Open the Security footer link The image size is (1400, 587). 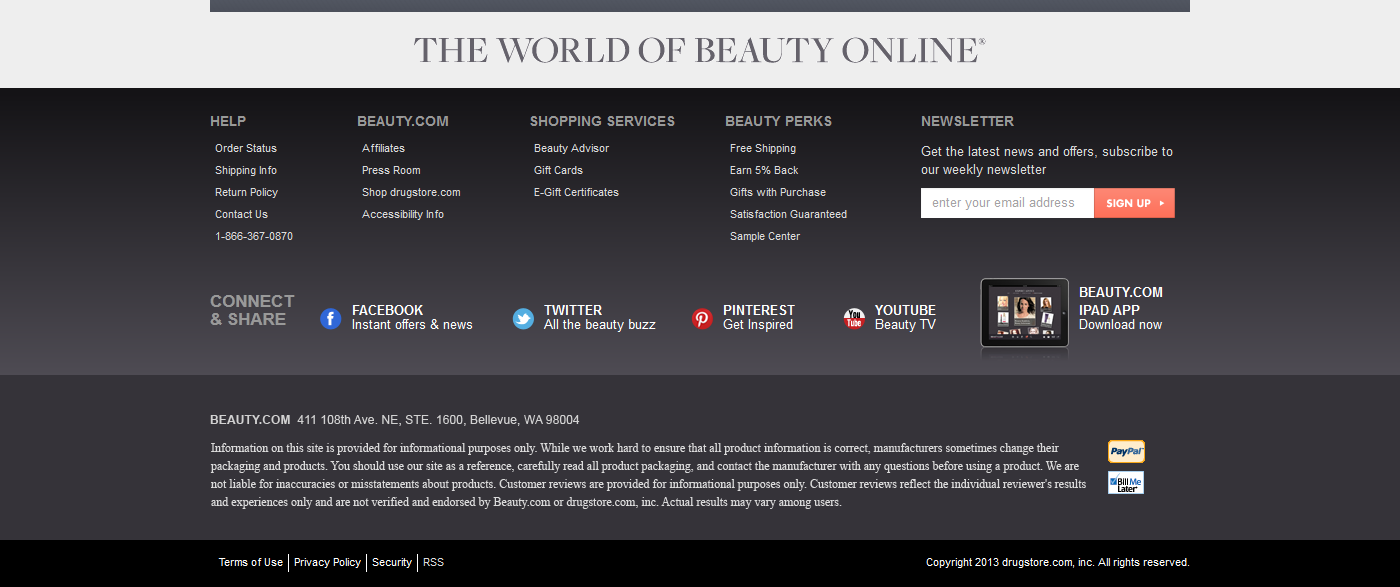[x=392, y=562]
